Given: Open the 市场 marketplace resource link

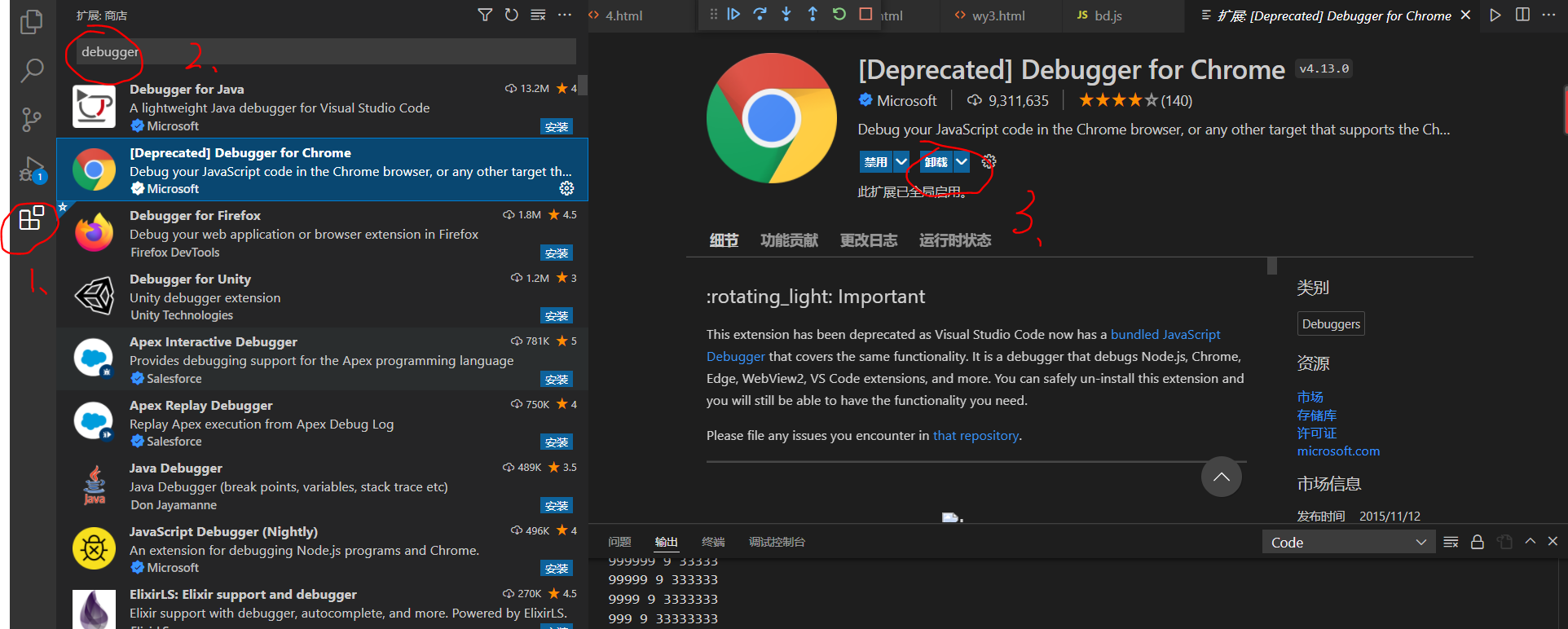Looking at the screenshot, I should pyautogui.click(x=1310, y=397).
